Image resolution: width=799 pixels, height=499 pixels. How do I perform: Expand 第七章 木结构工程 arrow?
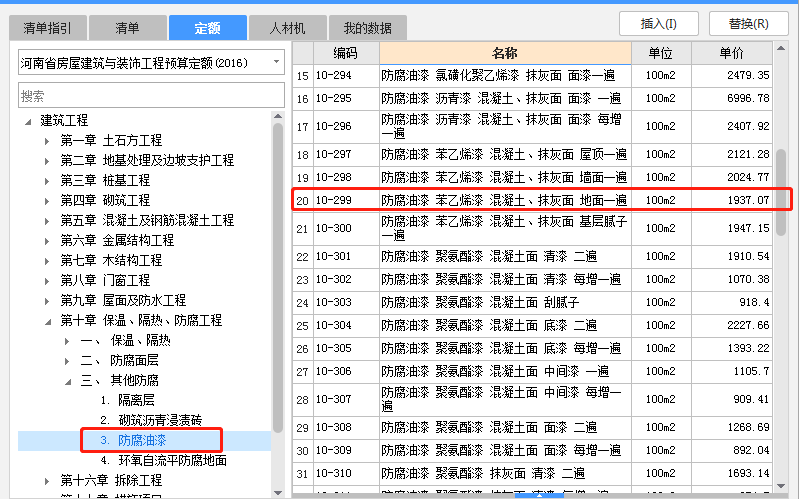(47, 261)
